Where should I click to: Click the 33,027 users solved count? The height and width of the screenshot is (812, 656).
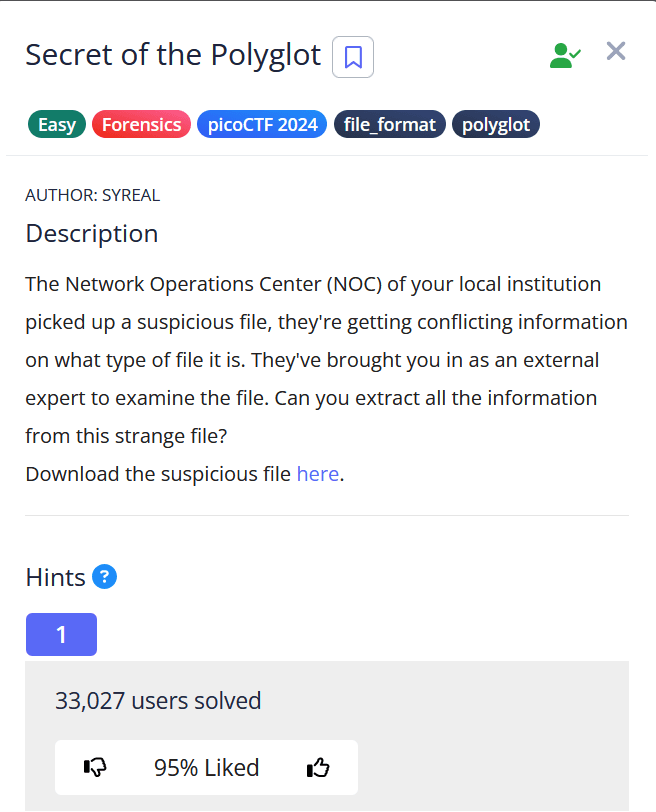[x=158, y=701]
